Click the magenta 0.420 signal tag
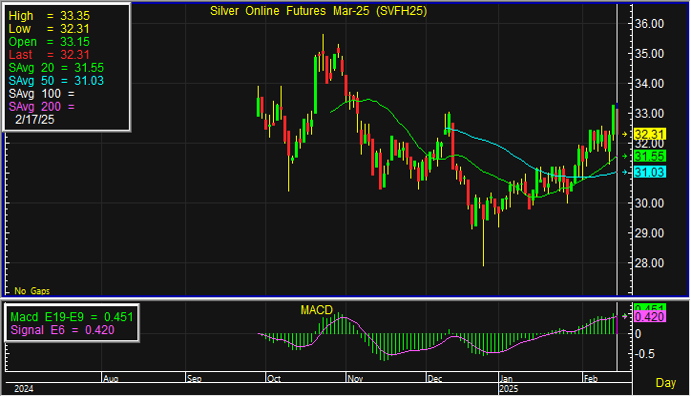Image resolution: width=691 pixels, height=397 pixels. [650, 316]
